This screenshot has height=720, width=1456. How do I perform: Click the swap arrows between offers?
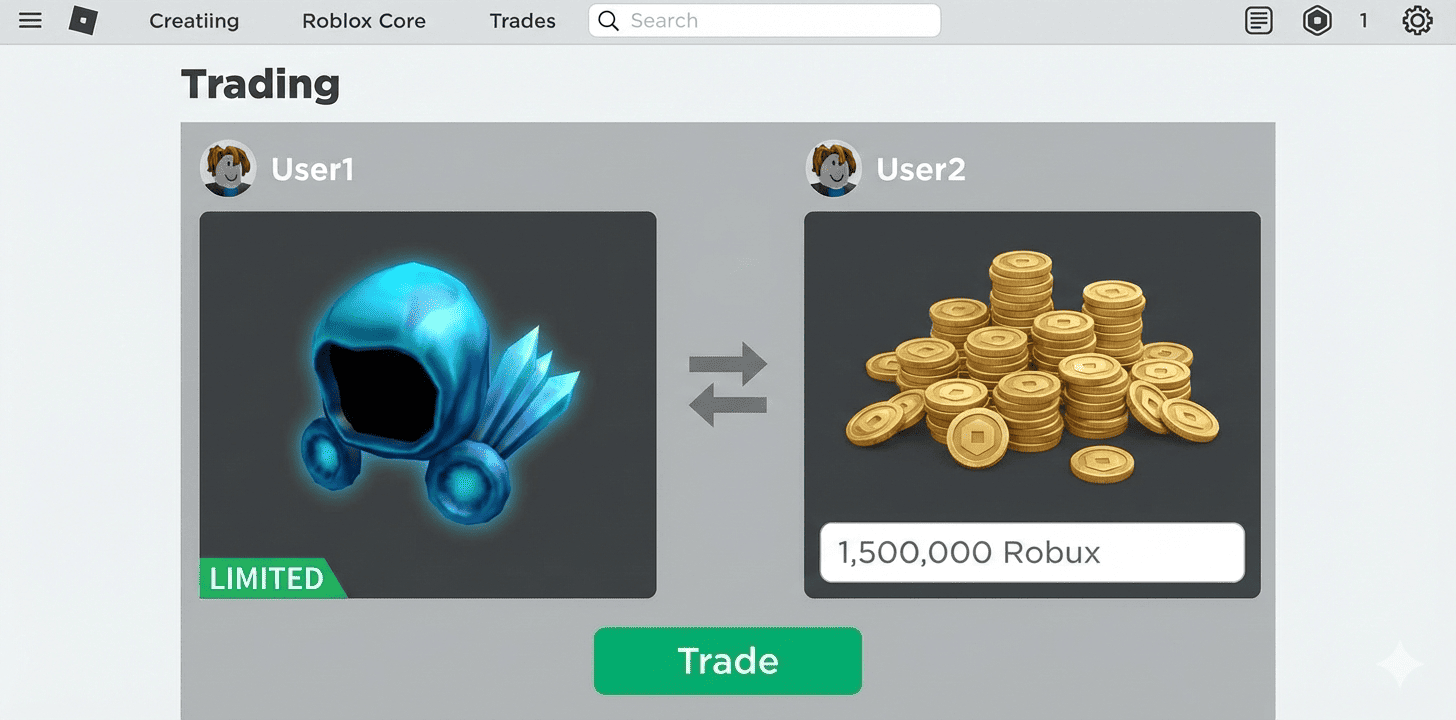point(728,384)
